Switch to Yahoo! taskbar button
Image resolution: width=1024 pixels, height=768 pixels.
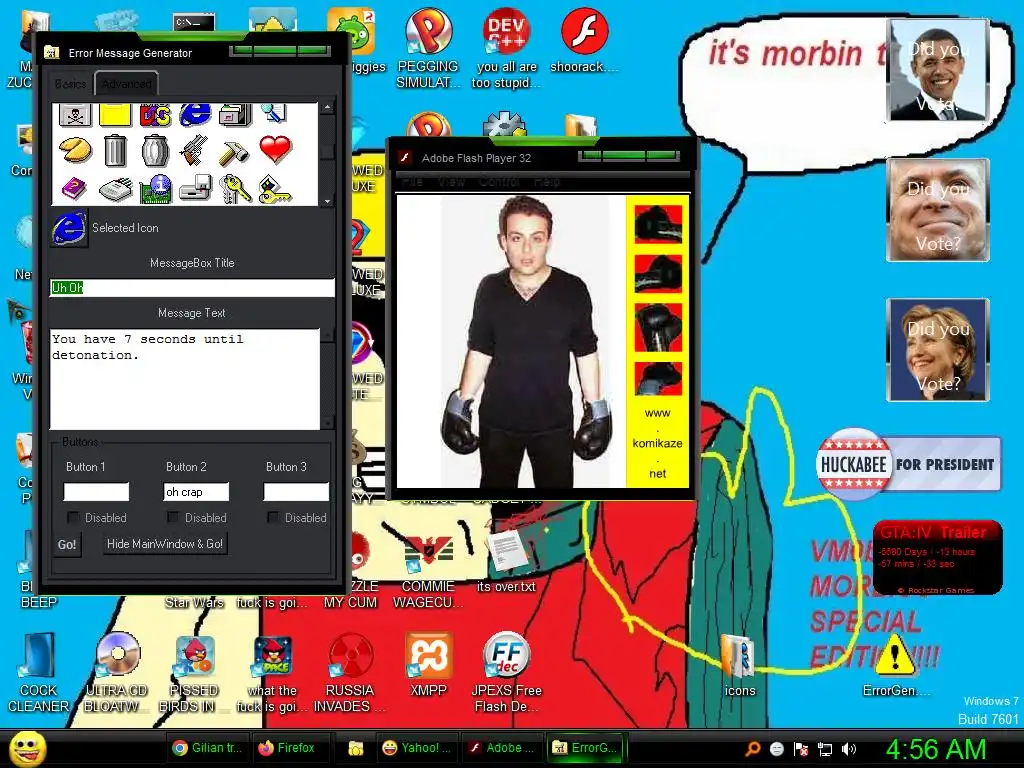pyautogui.click(x=416, y=748)
